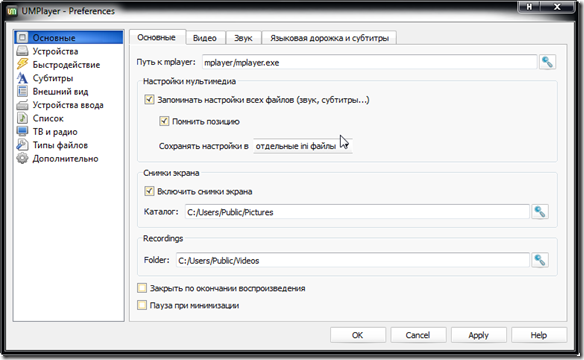Click the Help button
This screenshot has width=584, height=360.
pyautogui.click(x=539, y=335)
